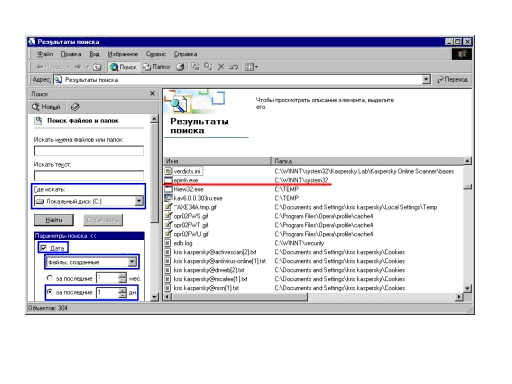512x384 pixels.
Task: Select the opr02PWU.gif file icon
Action: 168,234
